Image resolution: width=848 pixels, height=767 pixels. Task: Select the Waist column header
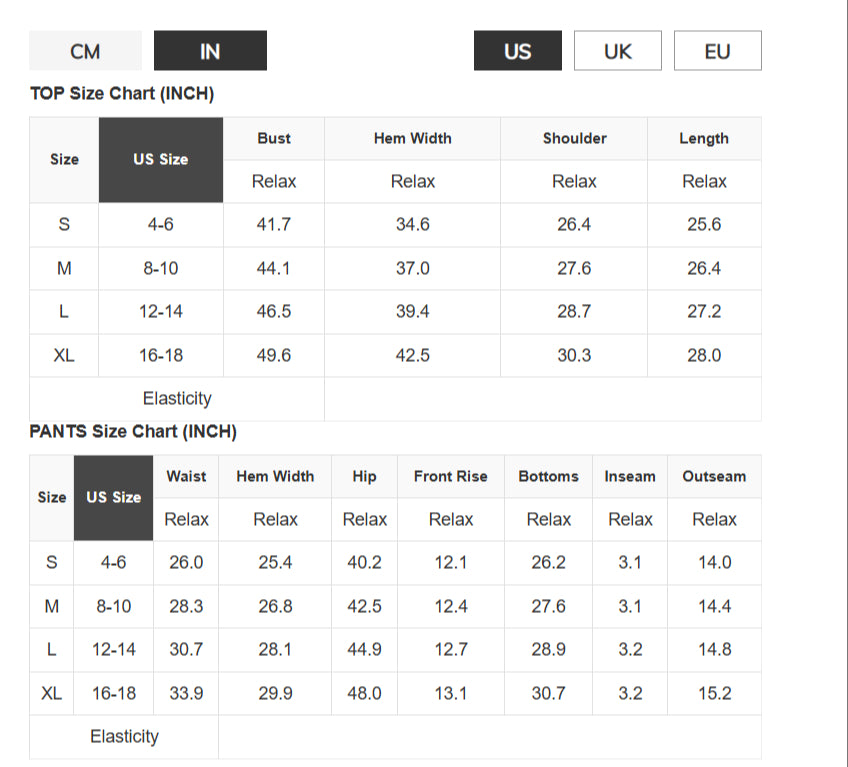click(x=186, y=477)
